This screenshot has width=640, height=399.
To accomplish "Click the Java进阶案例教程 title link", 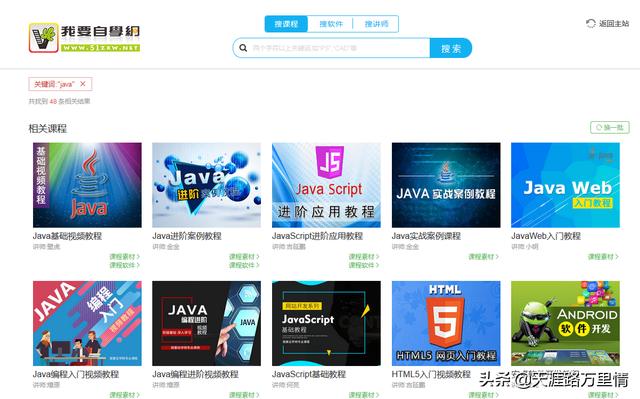I will pyautogui.click(x=187, y=236).
